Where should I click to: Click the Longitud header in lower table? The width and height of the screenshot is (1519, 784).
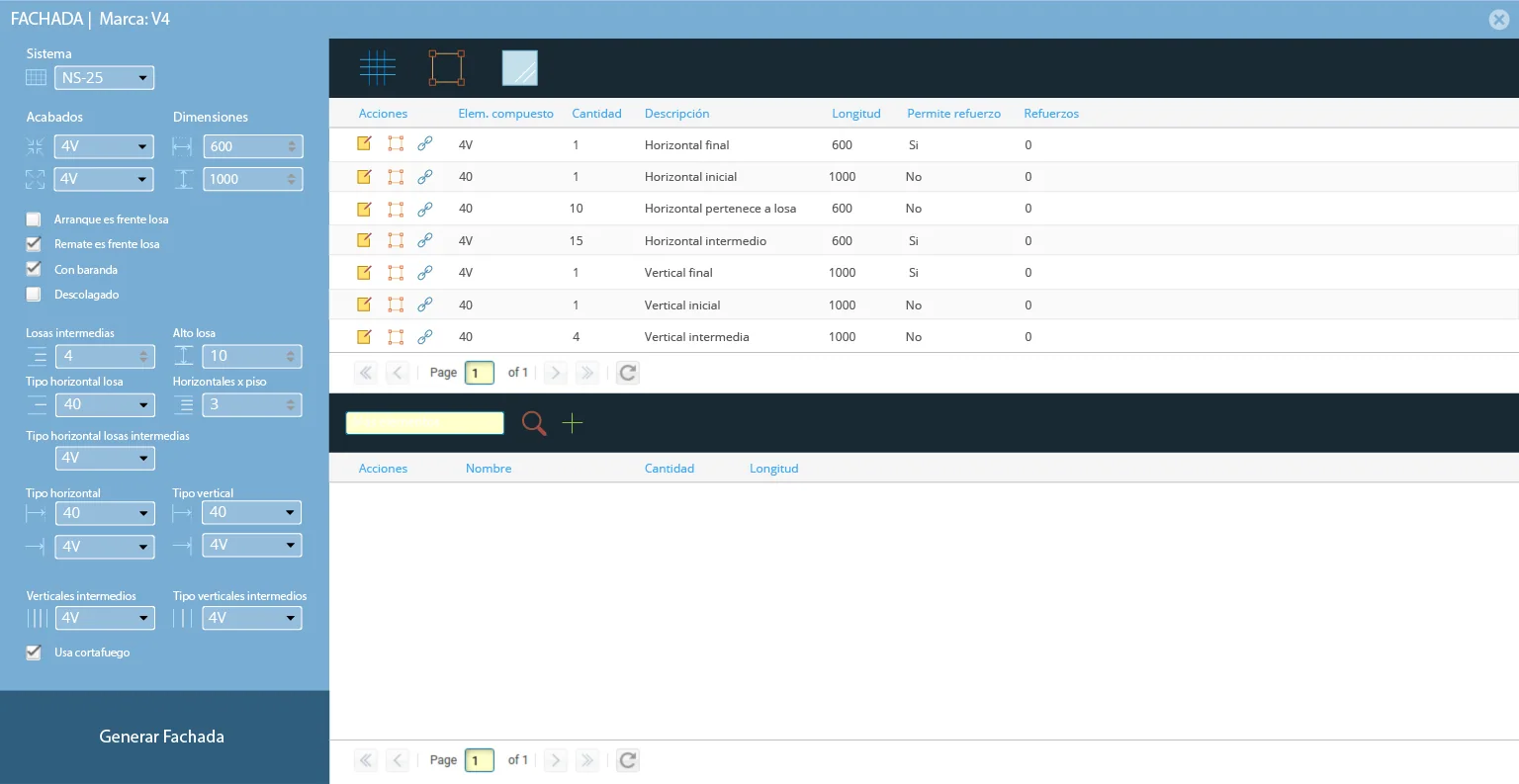773,469
